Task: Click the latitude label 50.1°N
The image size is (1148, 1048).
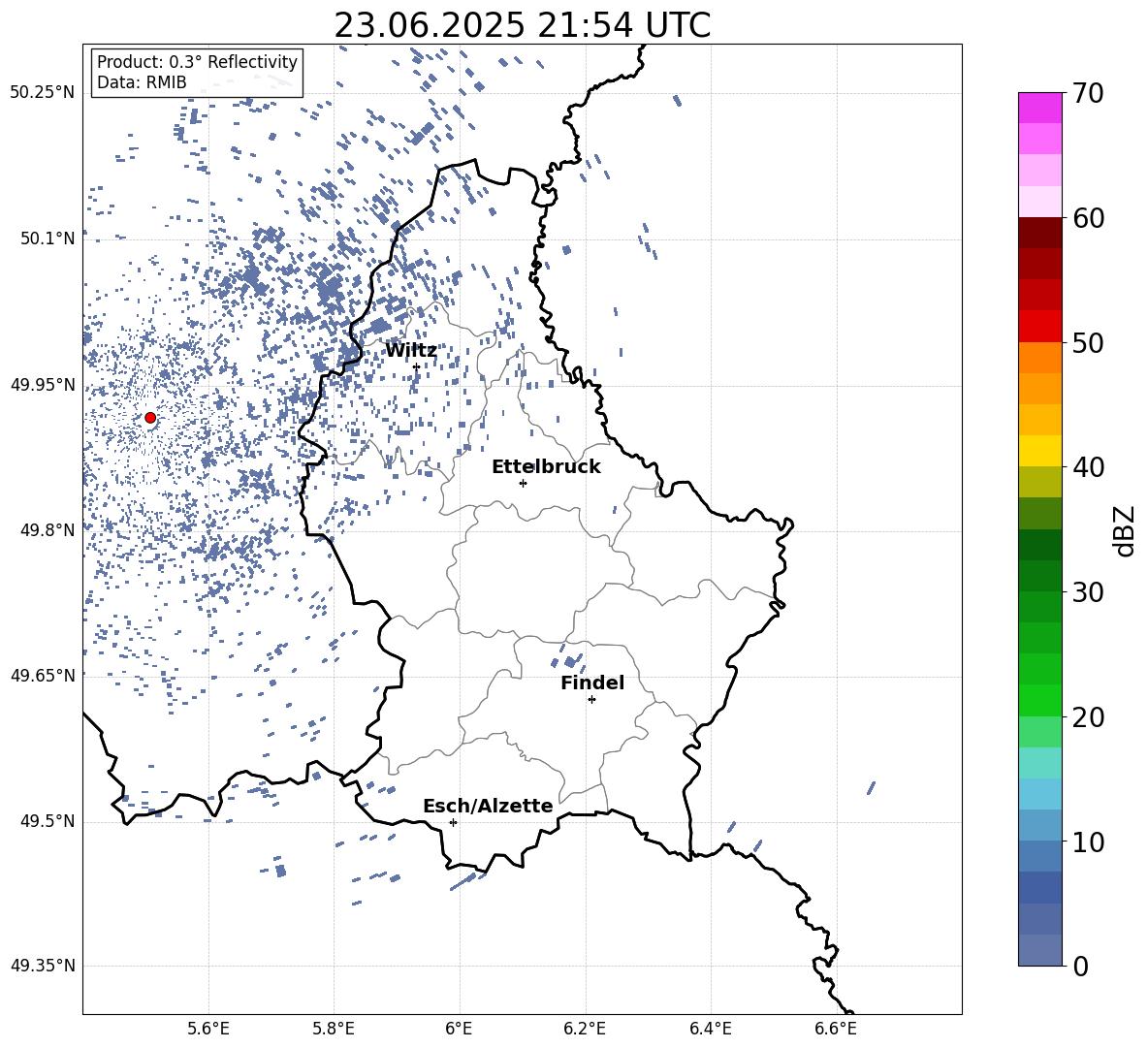Action: coord(48,238)
